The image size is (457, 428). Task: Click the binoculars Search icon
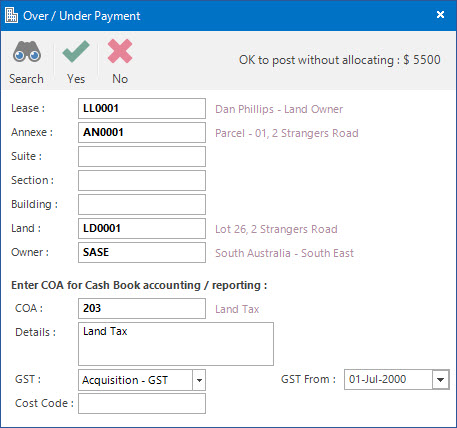(x=27, y=52)
